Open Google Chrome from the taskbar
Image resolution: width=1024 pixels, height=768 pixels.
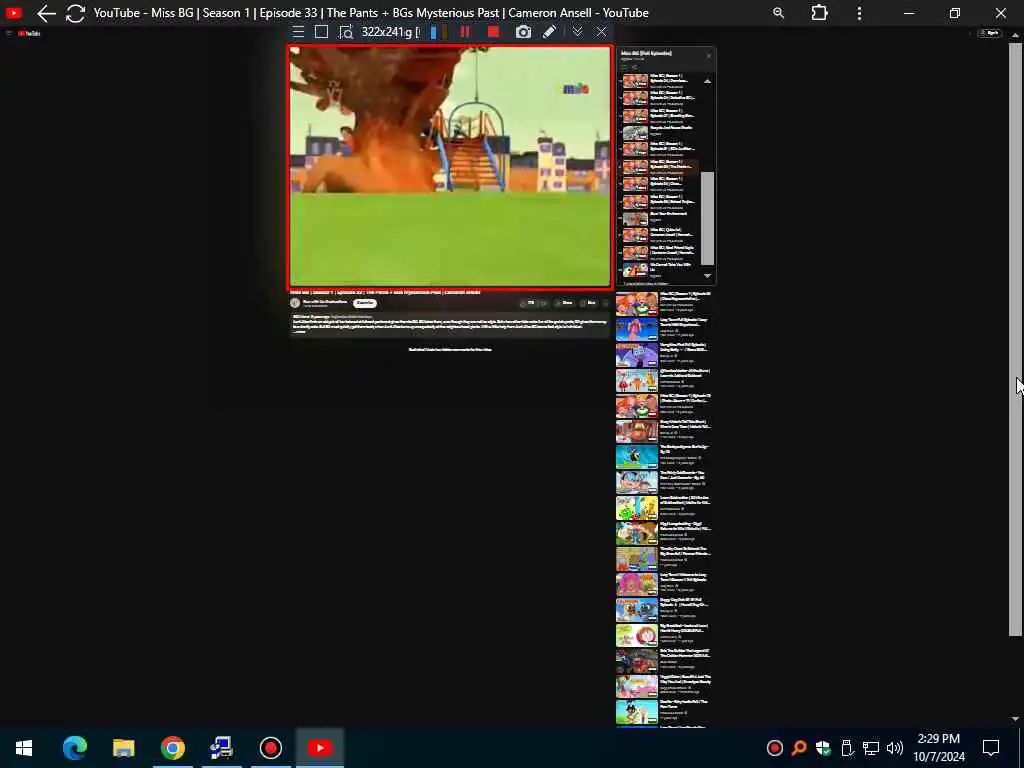pos(172,748)
